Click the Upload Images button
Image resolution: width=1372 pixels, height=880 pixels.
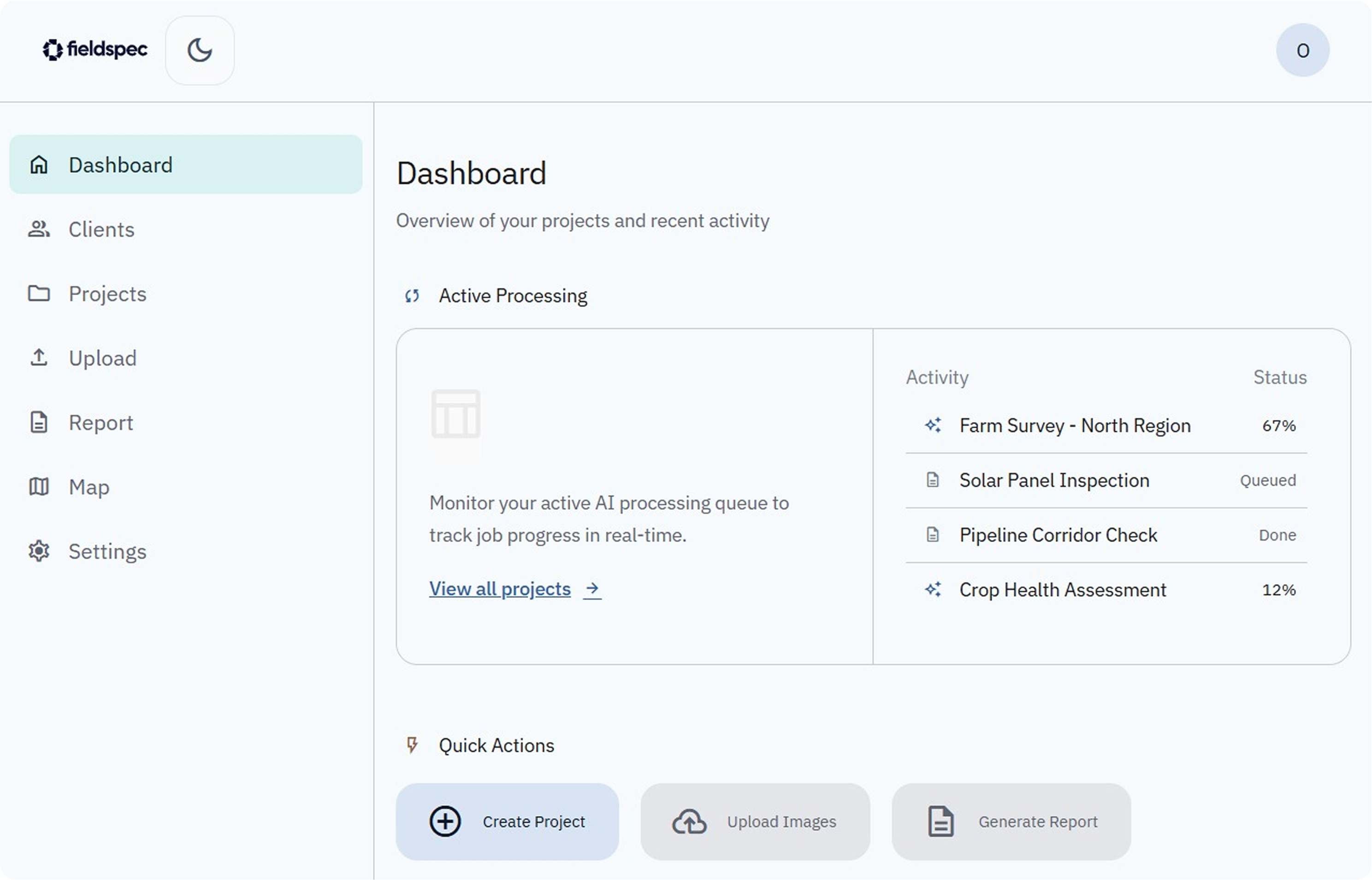[756, 822]
